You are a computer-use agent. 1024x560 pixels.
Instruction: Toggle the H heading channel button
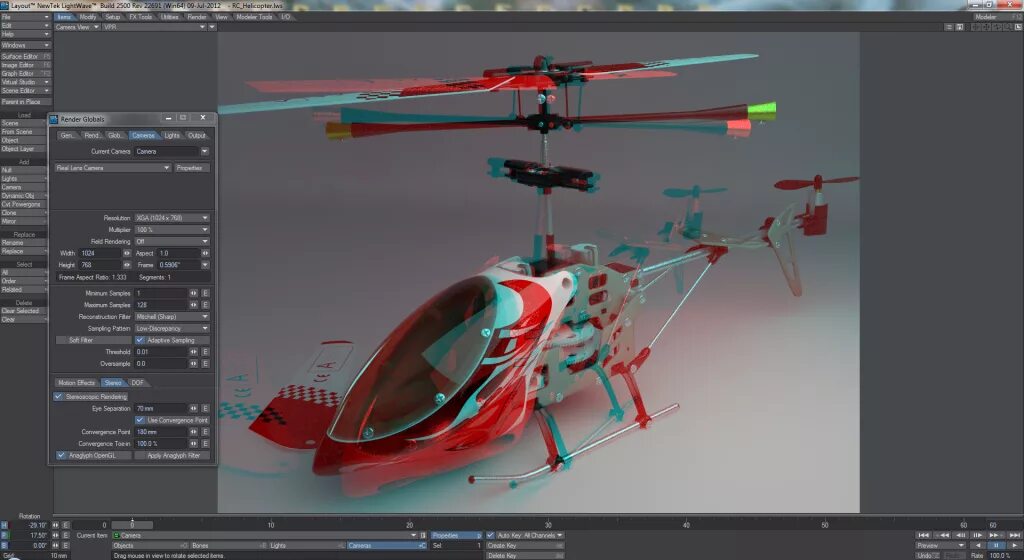click(x=4, y=525)
